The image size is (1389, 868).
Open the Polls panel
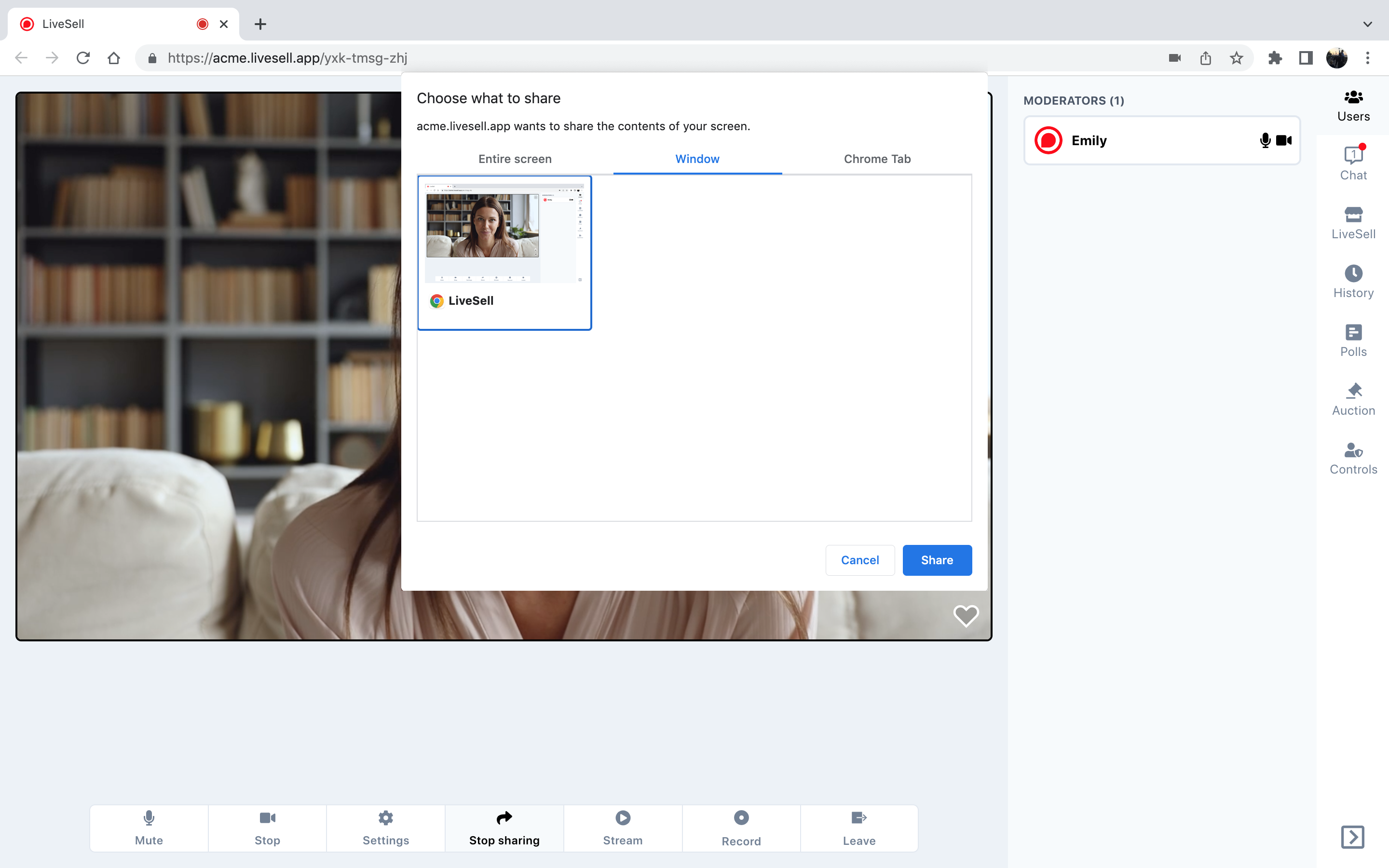pyautogui.click(x=1353, y=340)
